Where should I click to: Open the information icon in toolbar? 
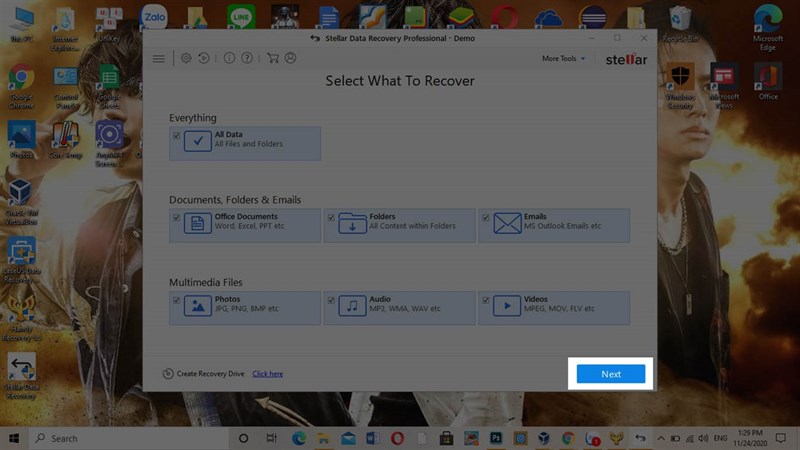click(229, 58)
